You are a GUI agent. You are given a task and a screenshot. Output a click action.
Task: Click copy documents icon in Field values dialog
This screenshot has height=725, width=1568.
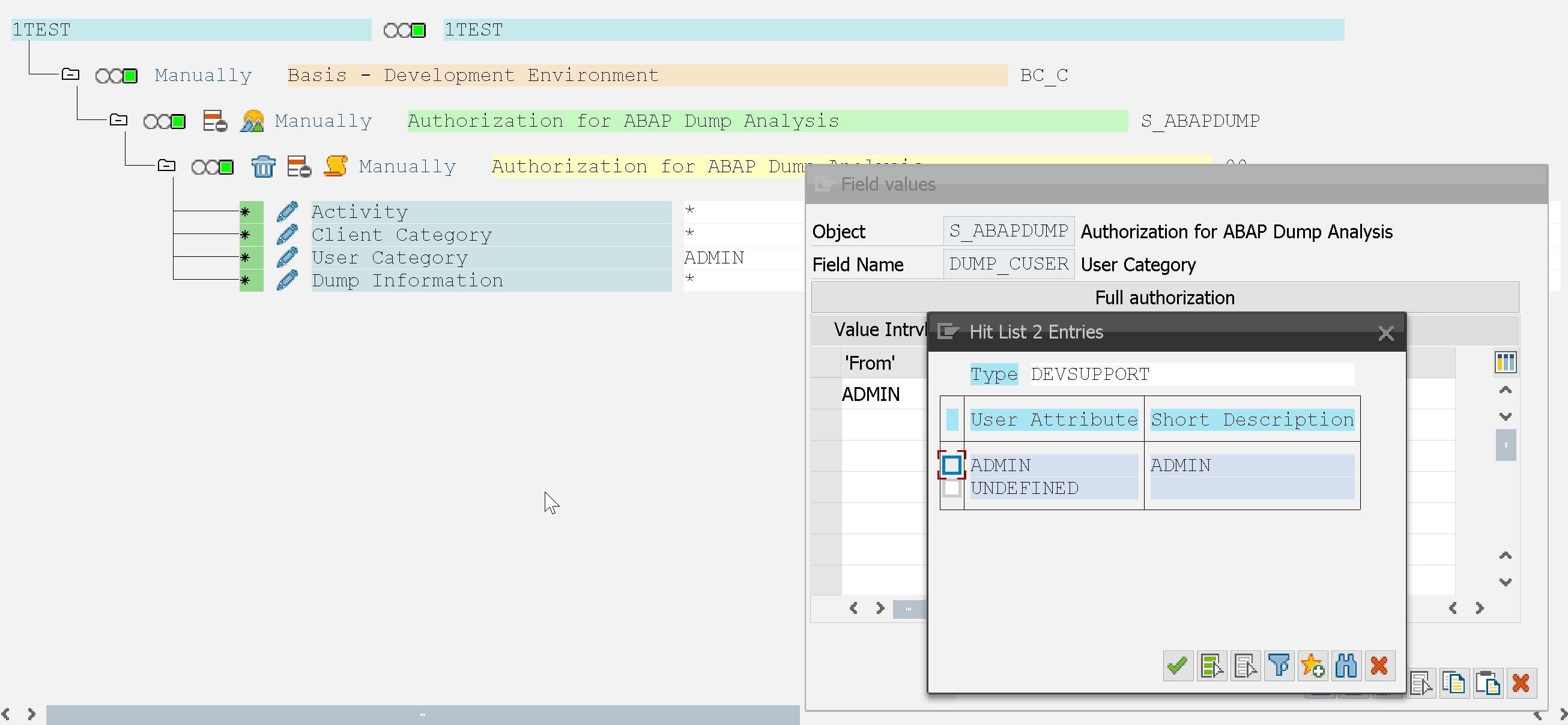[x=1454, y=683]
